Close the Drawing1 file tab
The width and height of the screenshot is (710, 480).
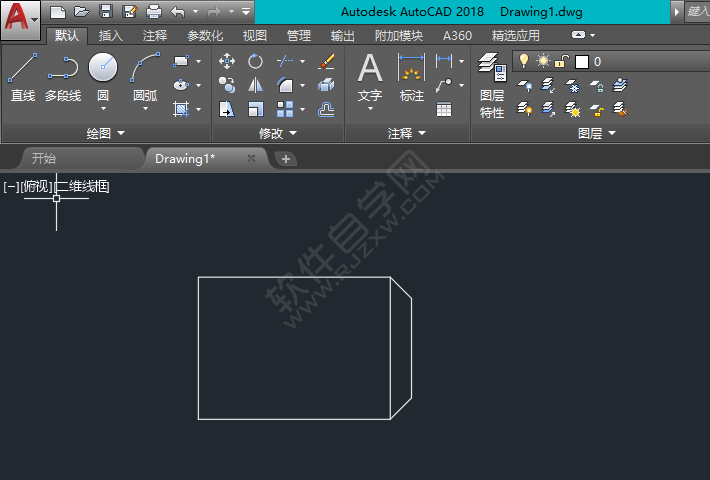(x=251, y=158)
